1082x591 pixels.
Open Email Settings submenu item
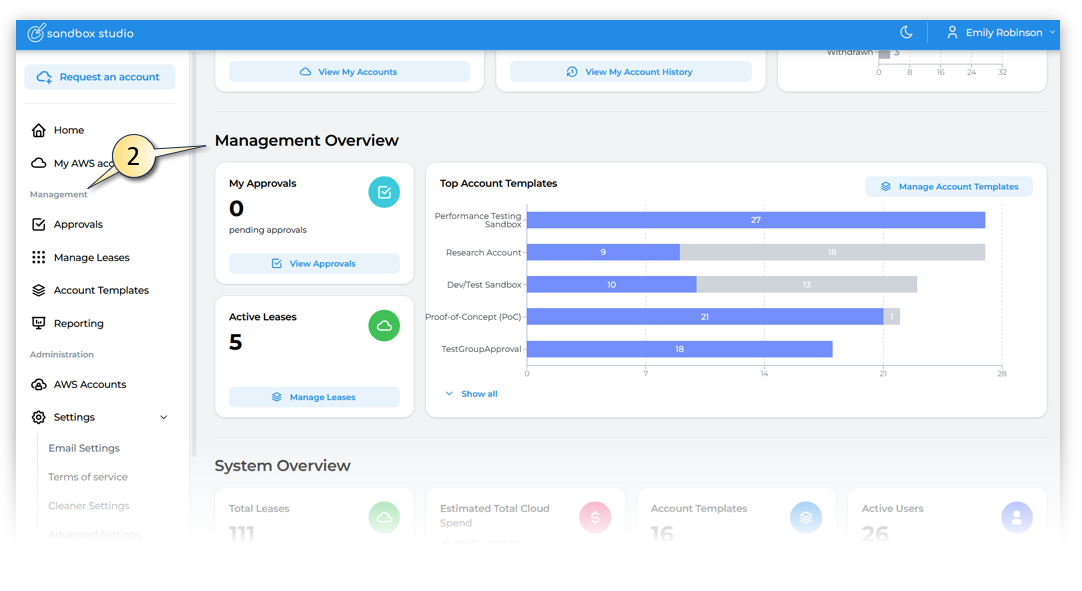point(84,449)
